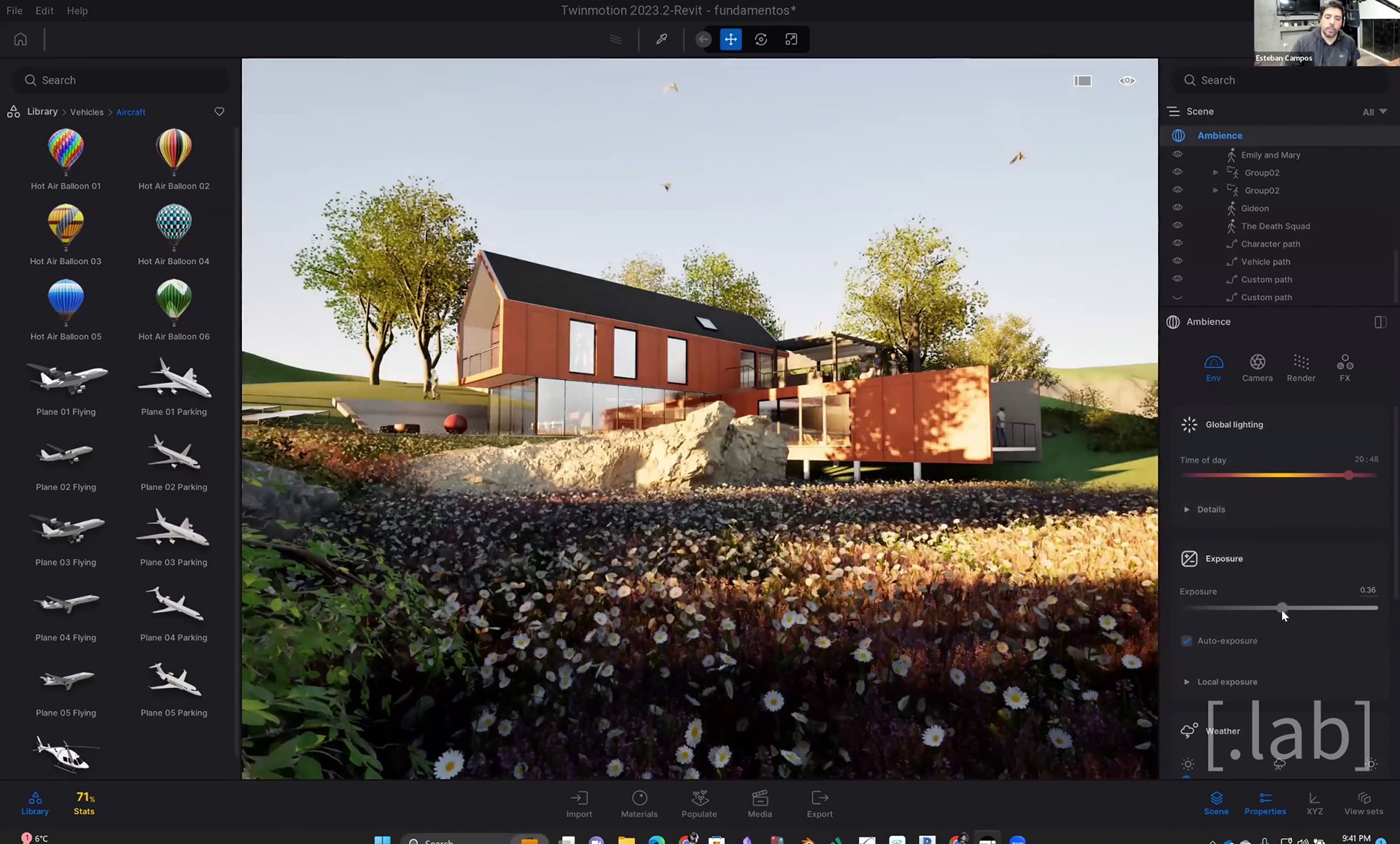The height and width of the screenshot is (844, 1400).
Task: Open the Camera ambience settings
Action: pos(1257,368)
